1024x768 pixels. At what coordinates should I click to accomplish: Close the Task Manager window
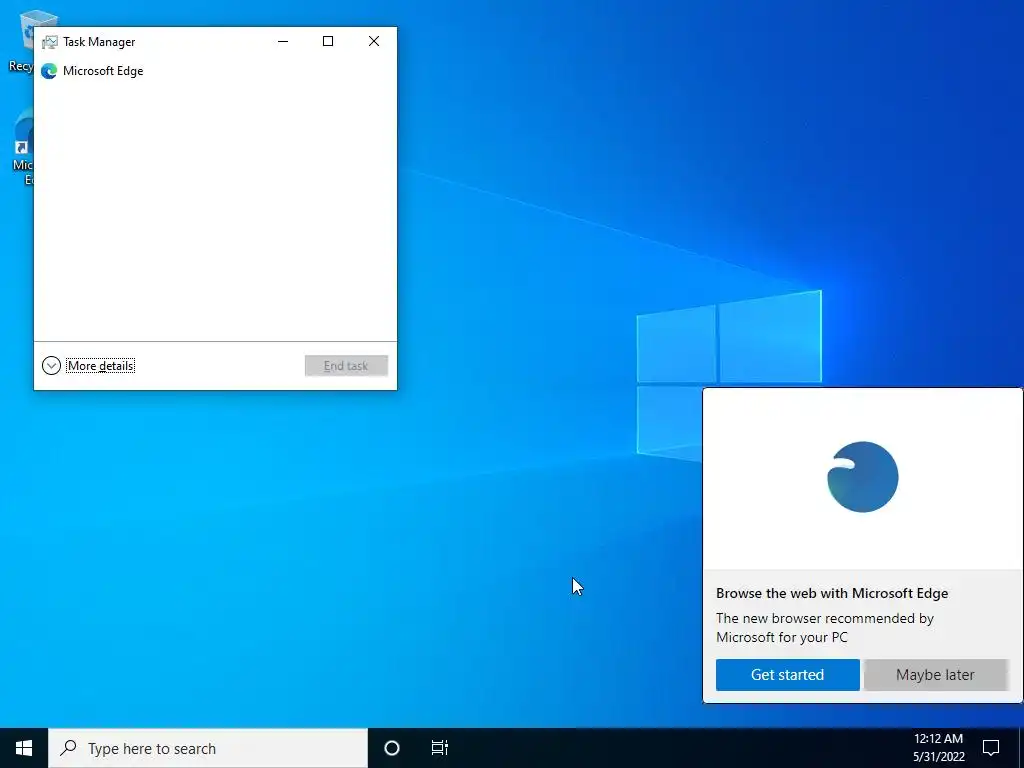pyautogui.click(x=374, y=41)
